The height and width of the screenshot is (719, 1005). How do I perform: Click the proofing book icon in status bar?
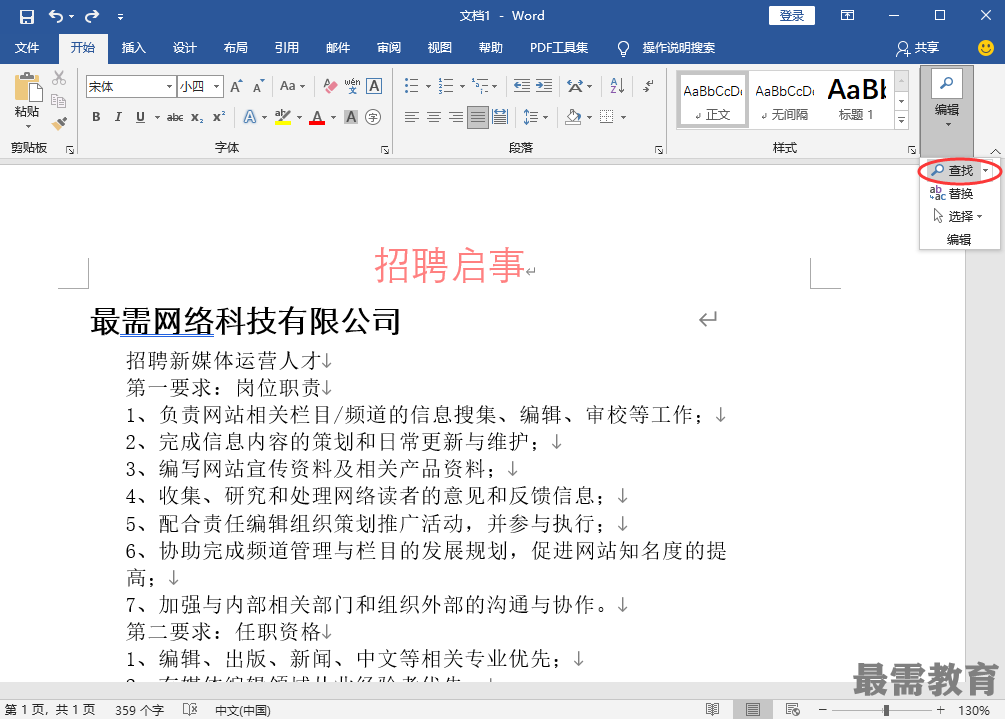pos(190,709)
